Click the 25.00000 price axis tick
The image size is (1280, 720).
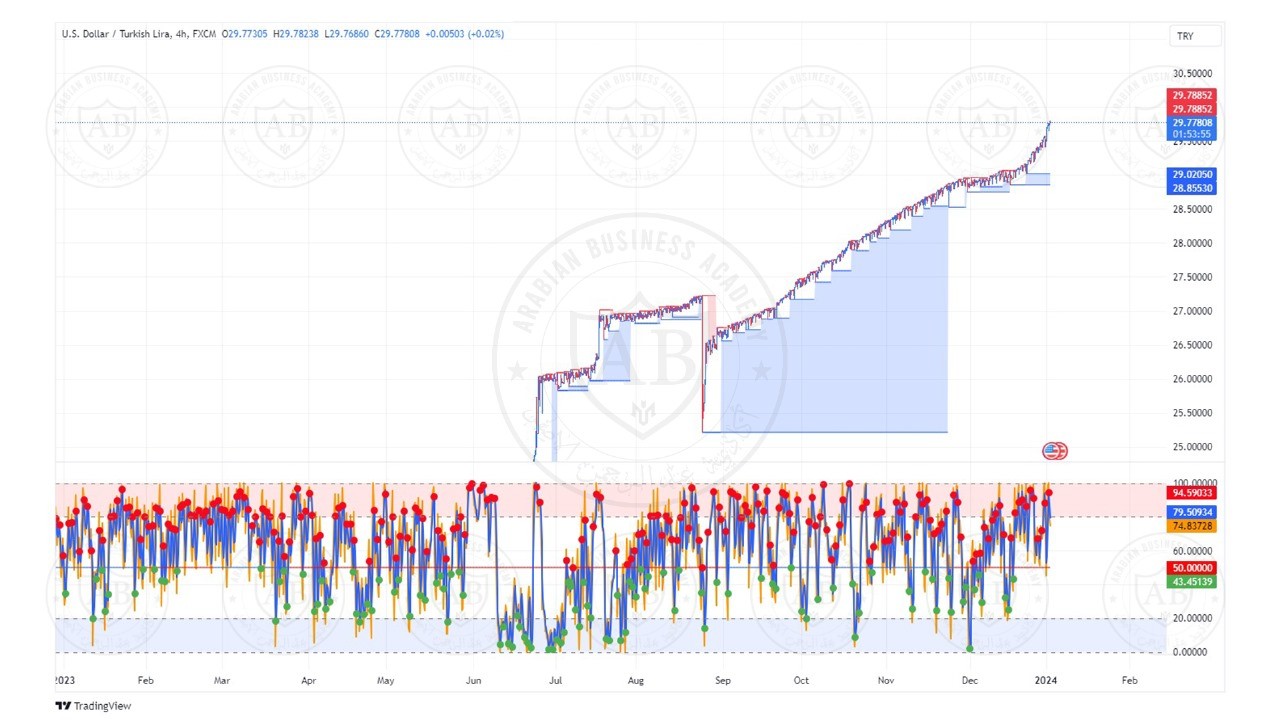pyautogui.click(x=1192, y=447)
